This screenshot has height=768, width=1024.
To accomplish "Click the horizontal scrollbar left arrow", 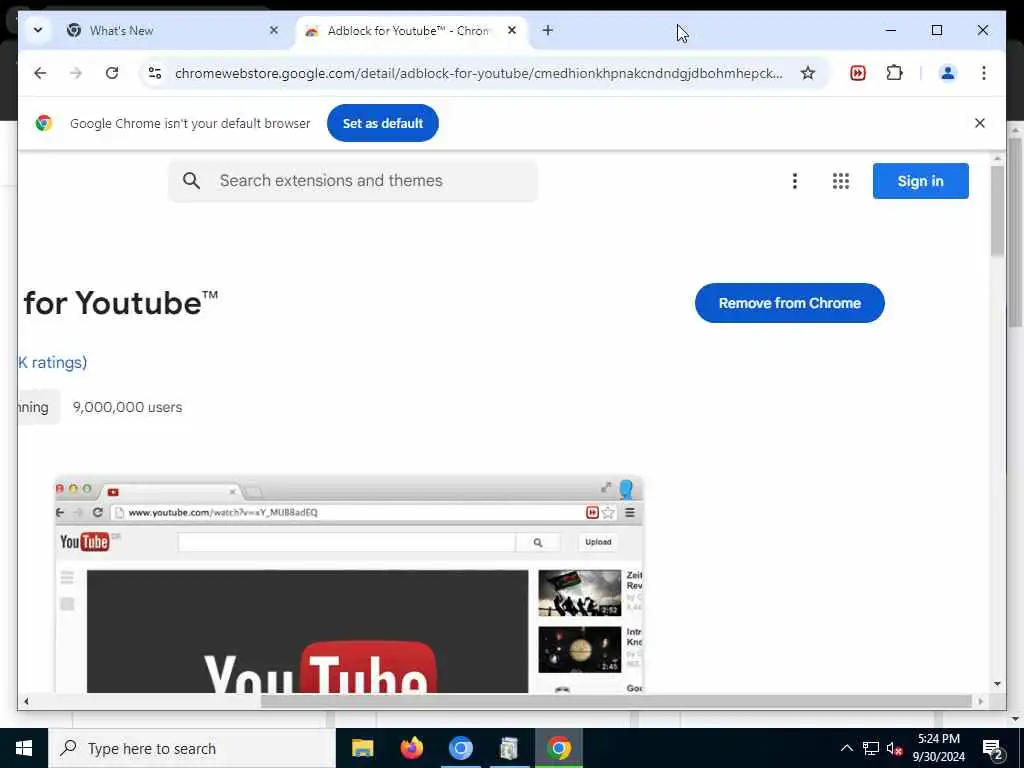I will pyautogui.click(x=26, y=701).
